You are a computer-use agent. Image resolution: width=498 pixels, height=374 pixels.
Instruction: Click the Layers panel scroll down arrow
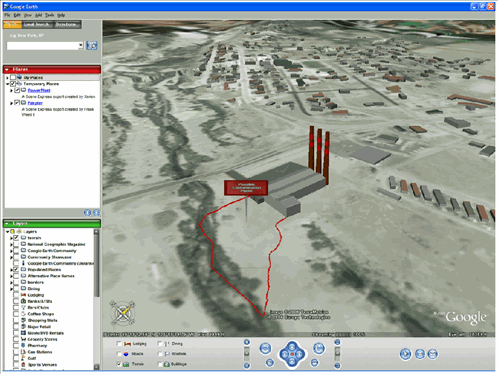pos(96,367)
